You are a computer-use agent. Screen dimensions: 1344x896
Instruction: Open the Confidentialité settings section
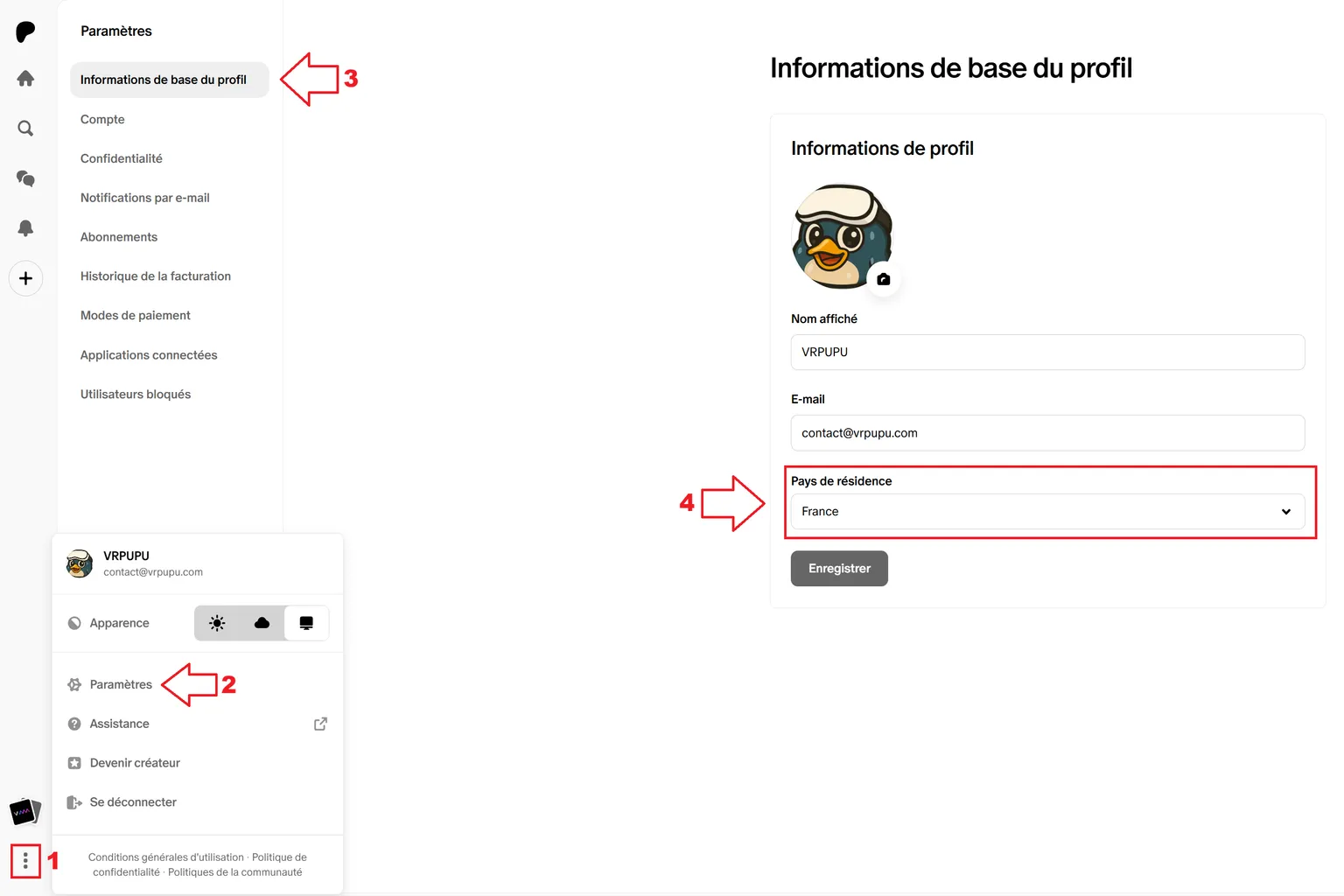click(x=122, y=158)
